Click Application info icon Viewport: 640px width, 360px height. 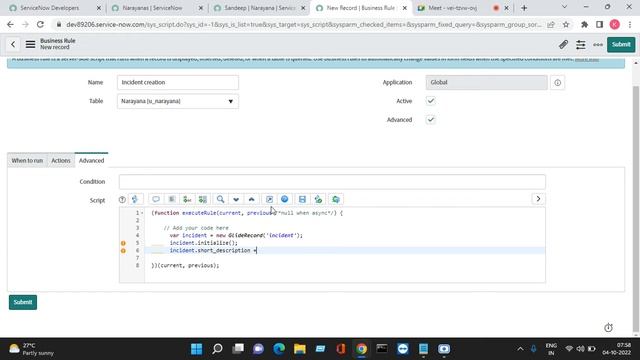(558, 83)
